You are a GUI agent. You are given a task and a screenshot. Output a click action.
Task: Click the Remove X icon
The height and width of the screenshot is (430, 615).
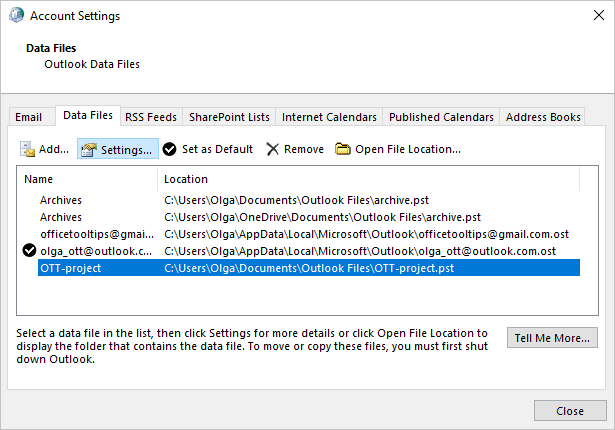click(x=273, y=149)
